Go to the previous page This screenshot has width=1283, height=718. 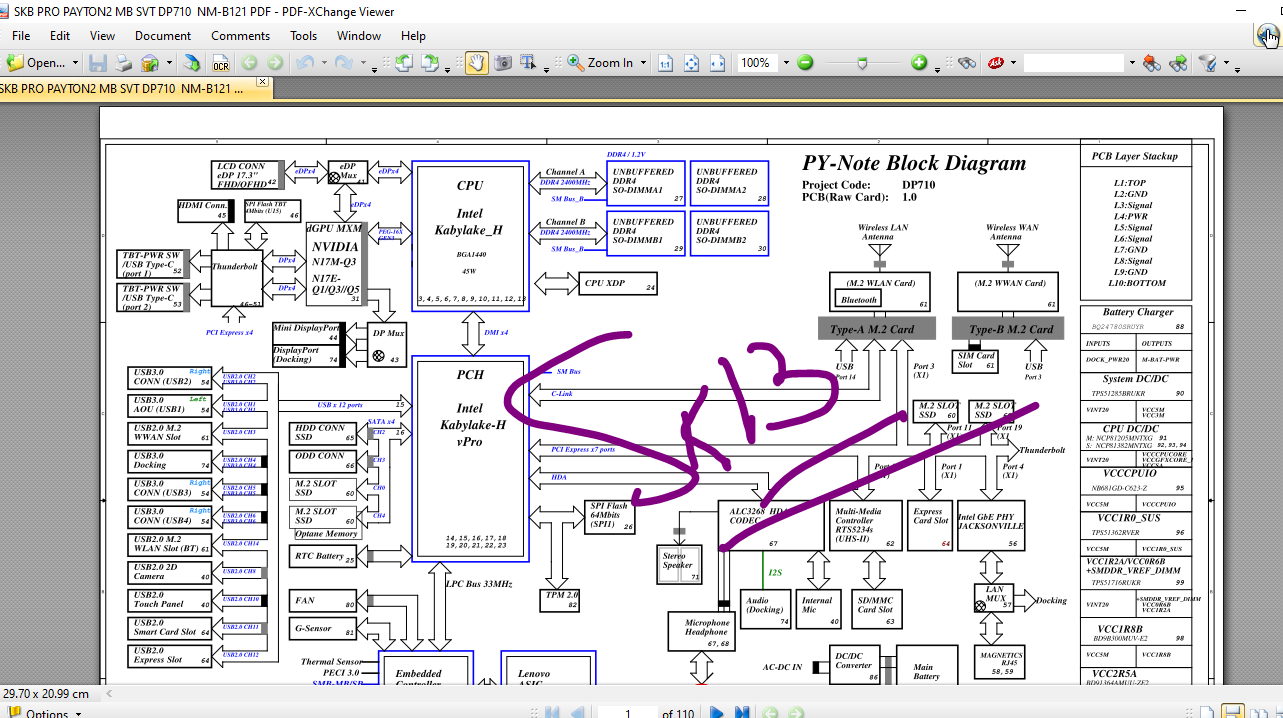[576, 713]
